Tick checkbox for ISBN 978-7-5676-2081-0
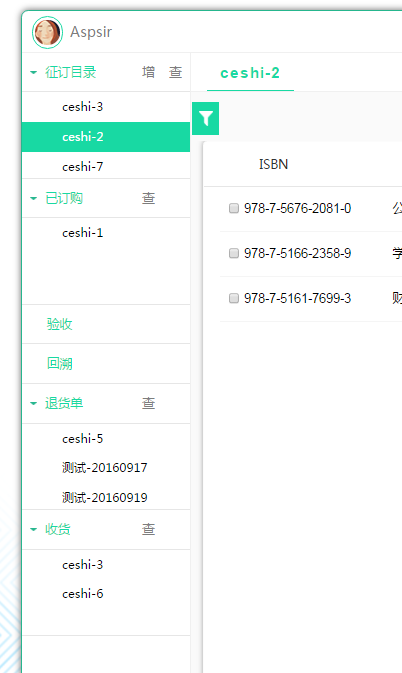 pos(234,208)
